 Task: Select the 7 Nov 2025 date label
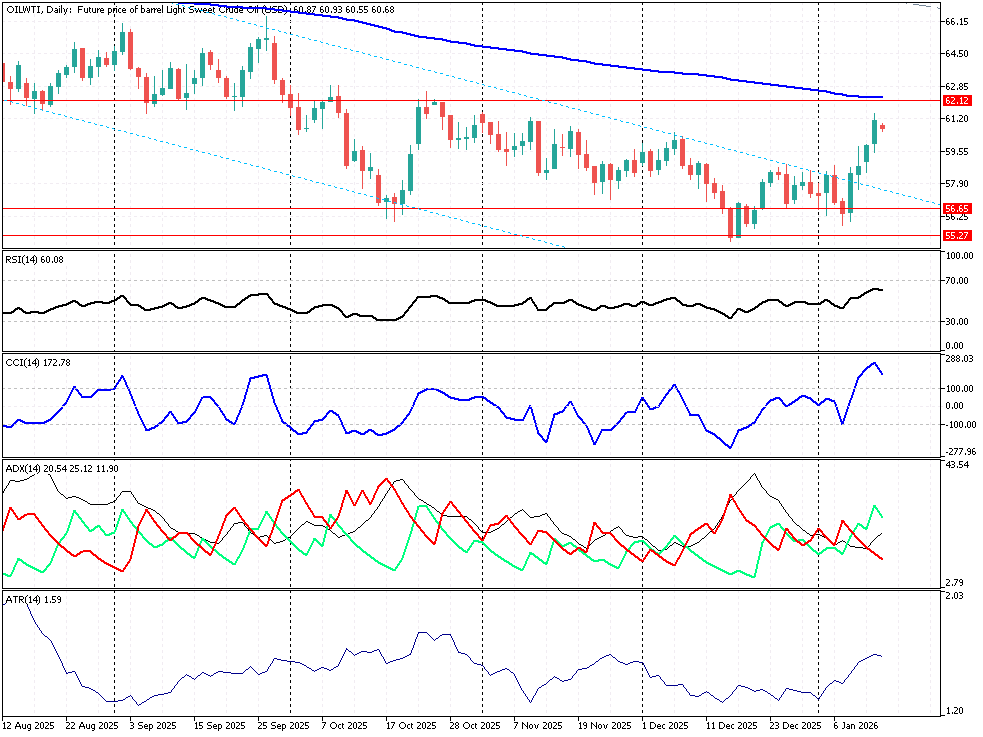[x=537, y=725]
